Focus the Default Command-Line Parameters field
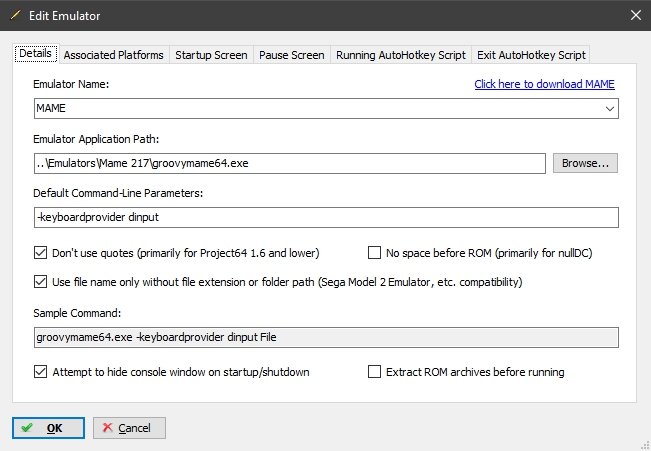This screenshot has height=451, width=651. (x=326, y=217)
